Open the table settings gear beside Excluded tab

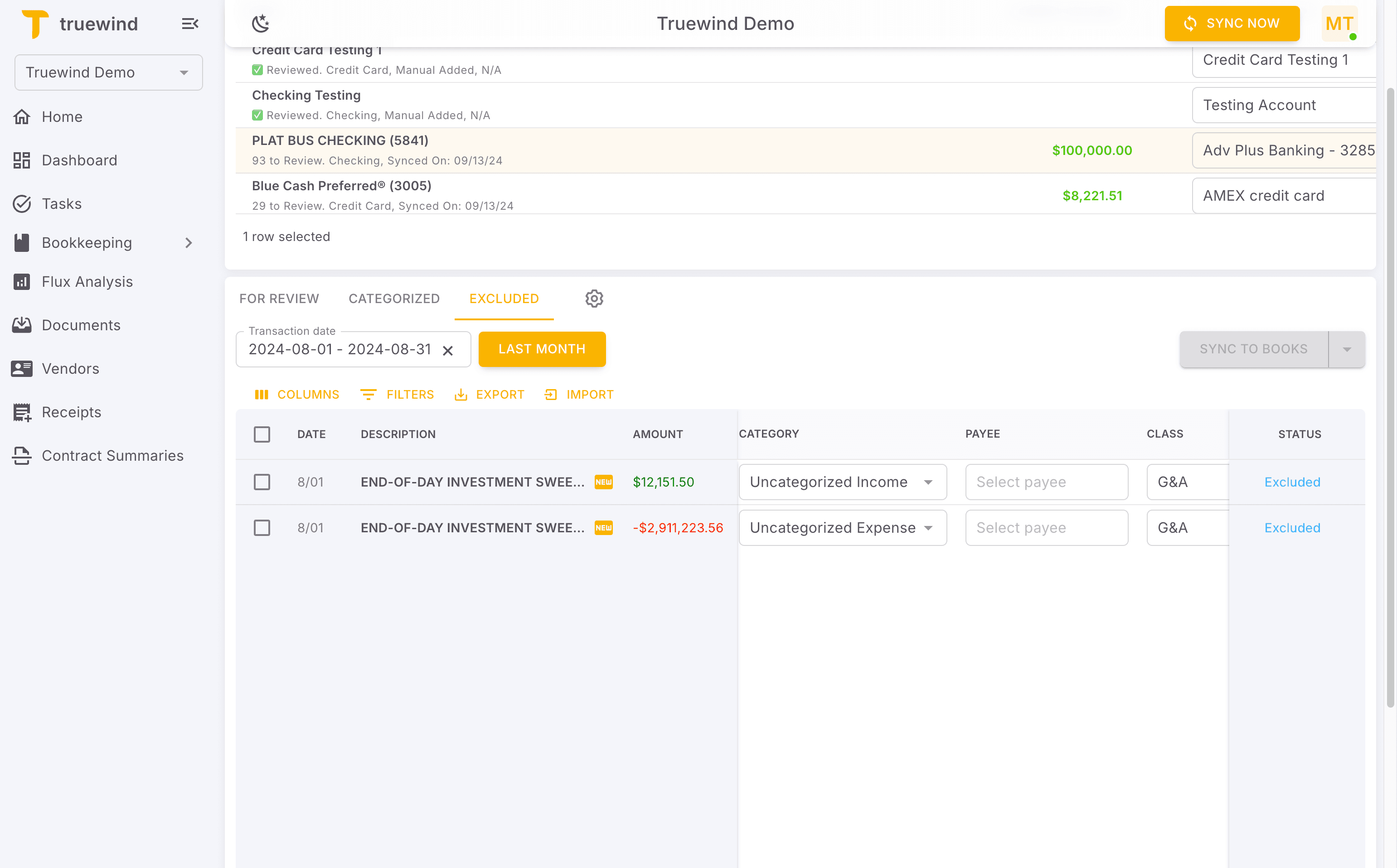tap(594, 299)
